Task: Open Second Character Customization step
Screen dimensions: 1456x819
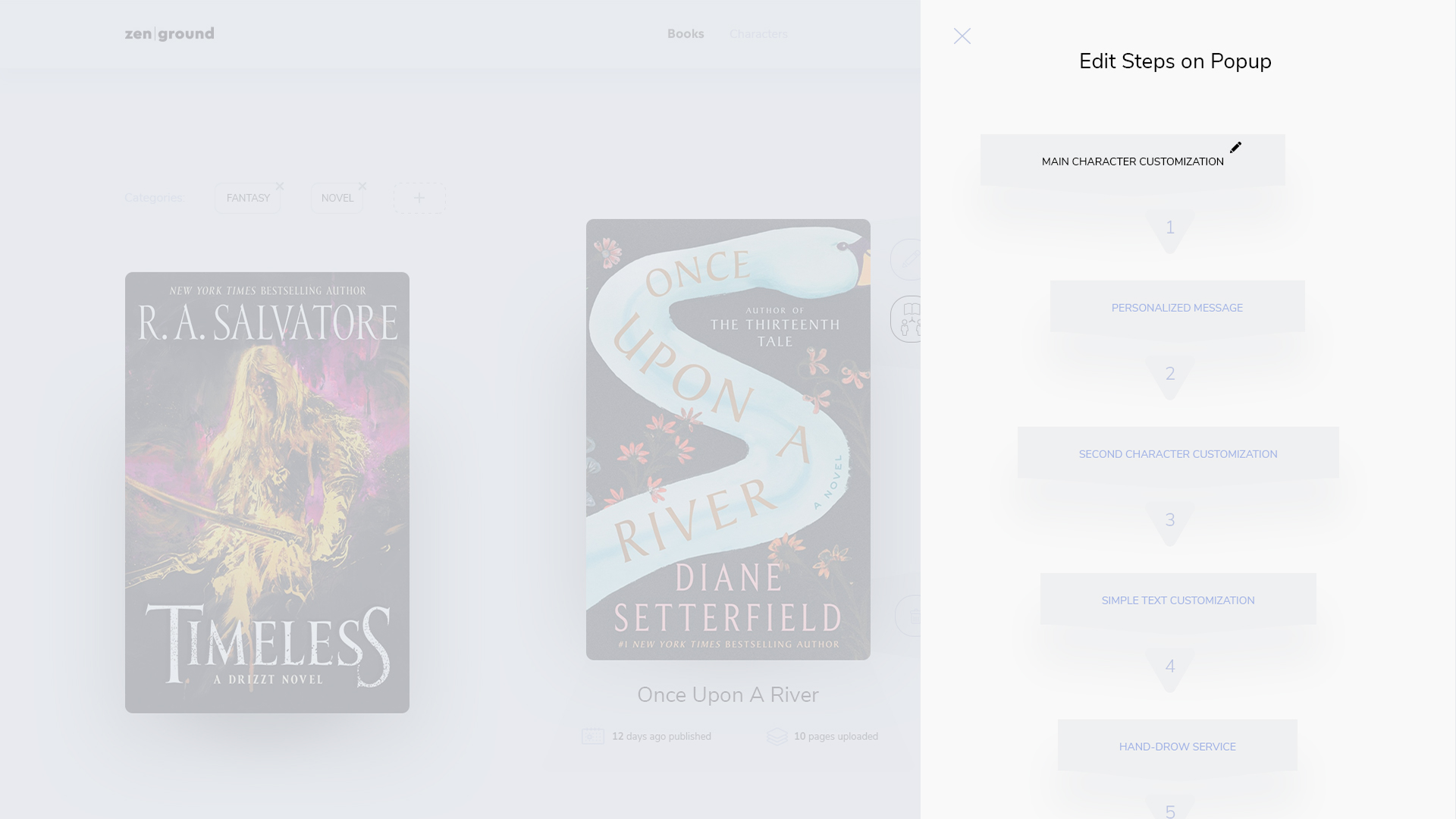Action: tap(1178, 453)
